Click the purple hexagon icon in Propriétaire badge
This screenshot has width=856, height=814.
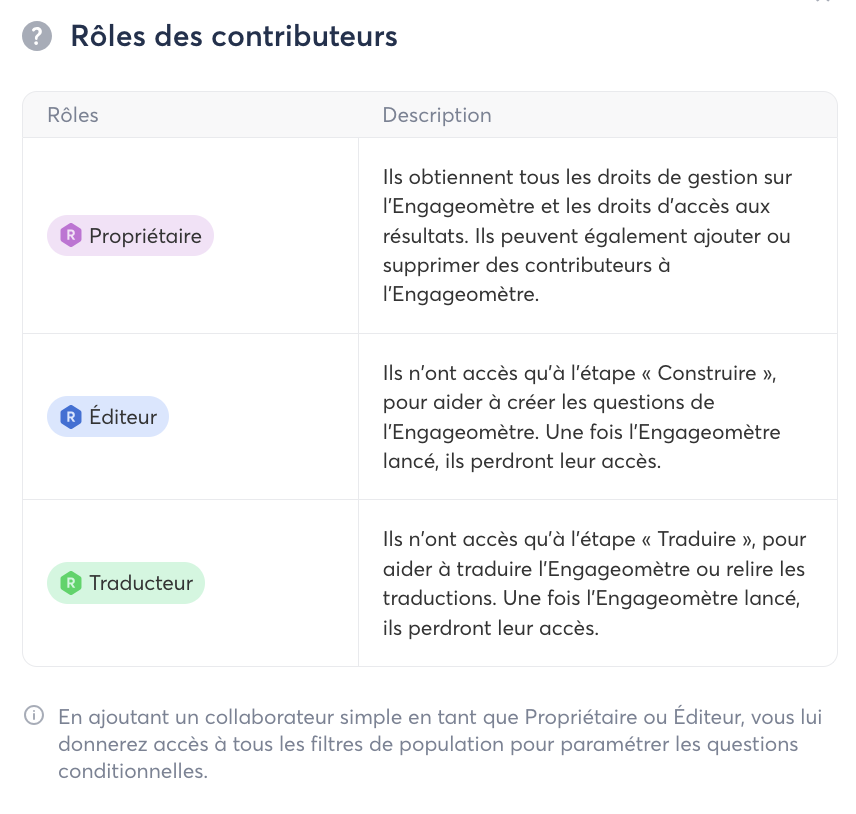[x=70, y=236]
